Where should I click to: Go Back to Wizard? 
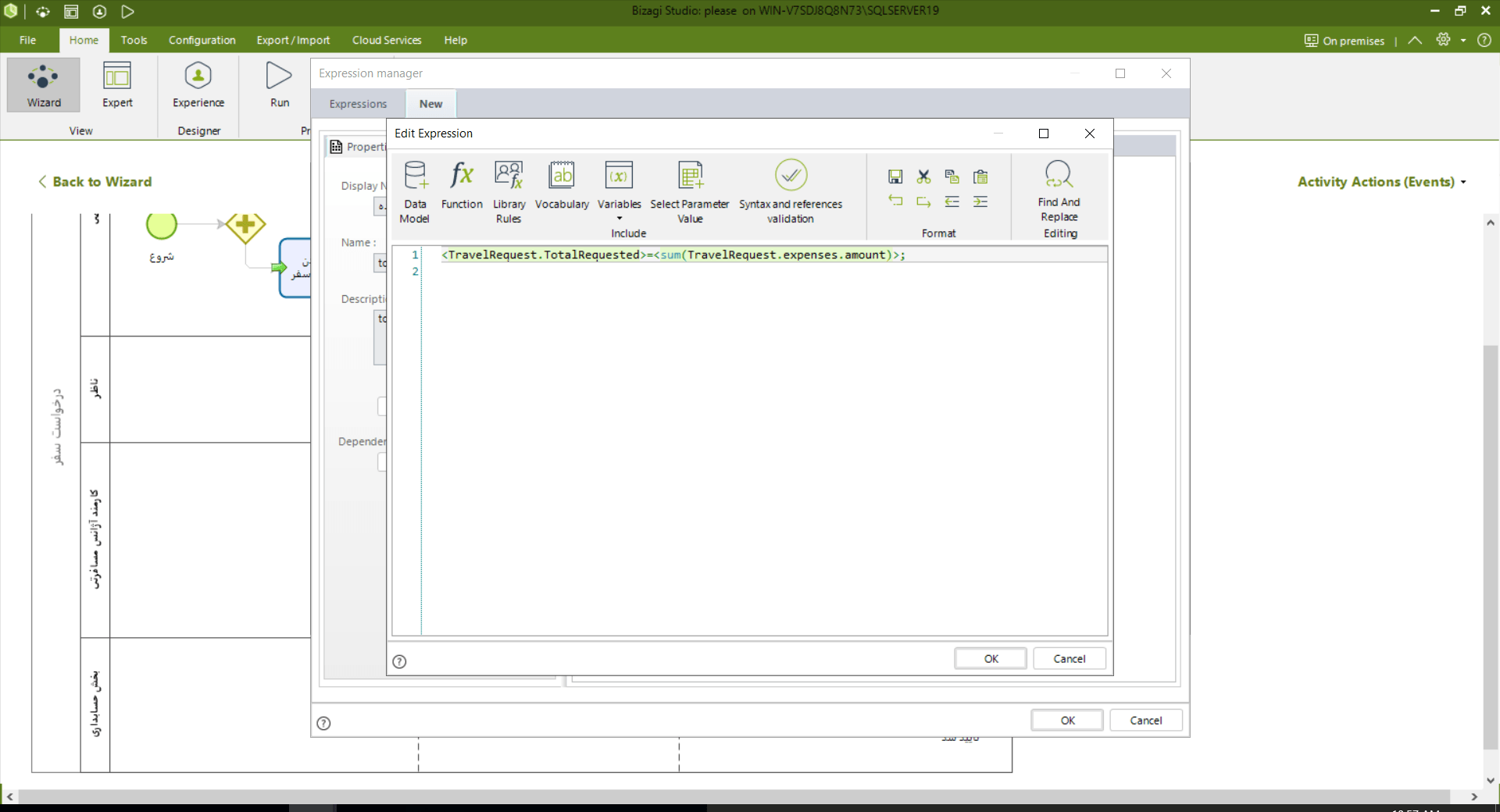tap(95, 181)
